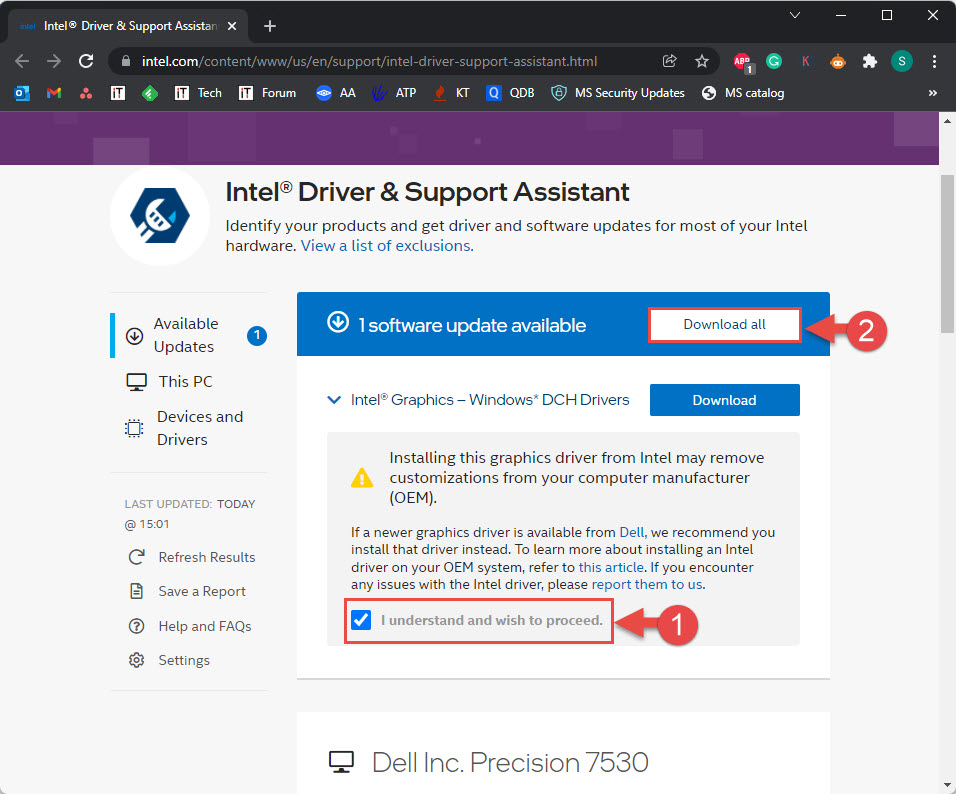
Task: Open the Adblock Plus extension icon
Action: [743, 62]
